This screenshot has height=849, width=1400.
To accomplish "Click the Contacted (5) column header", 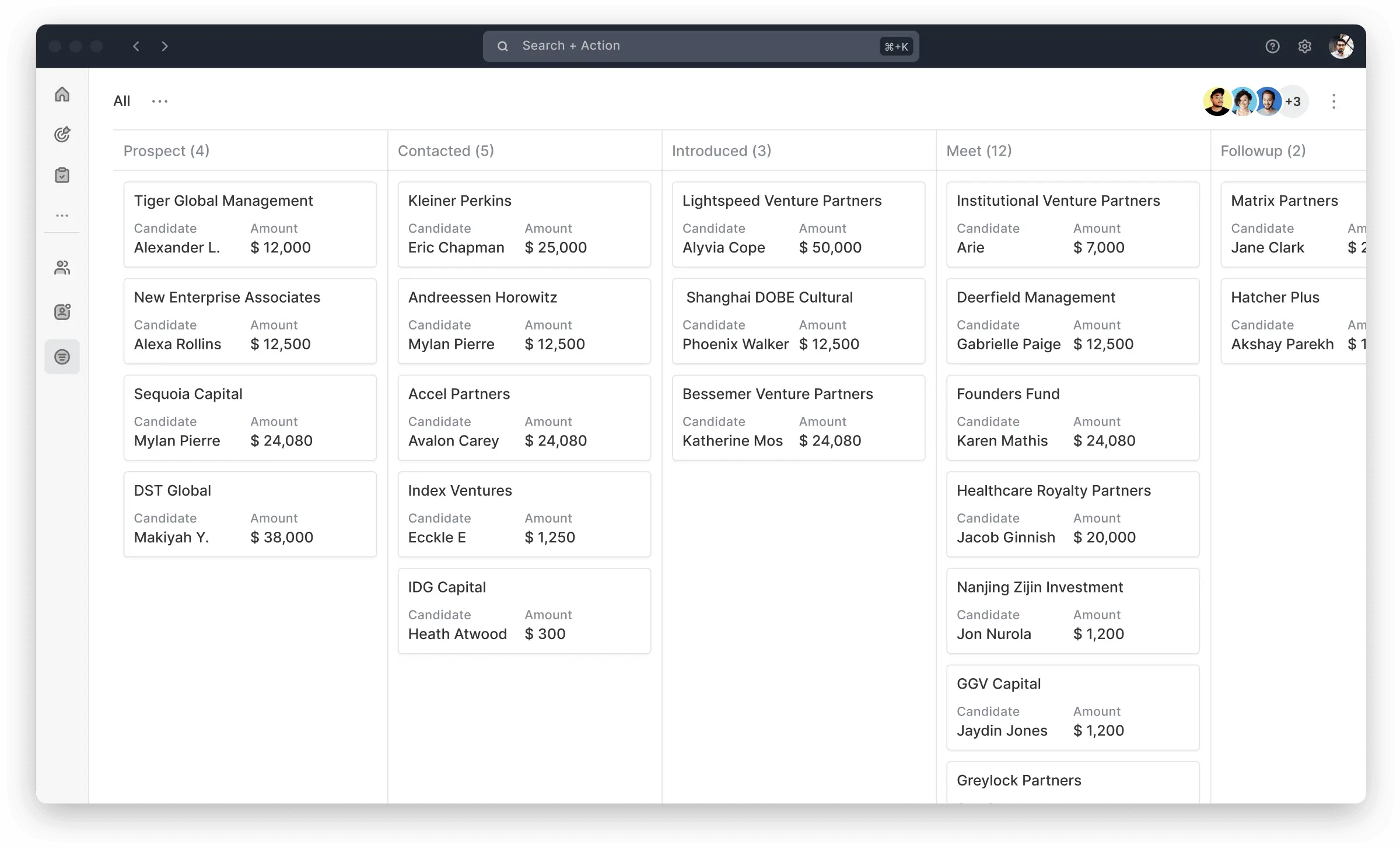I will 446,151.
